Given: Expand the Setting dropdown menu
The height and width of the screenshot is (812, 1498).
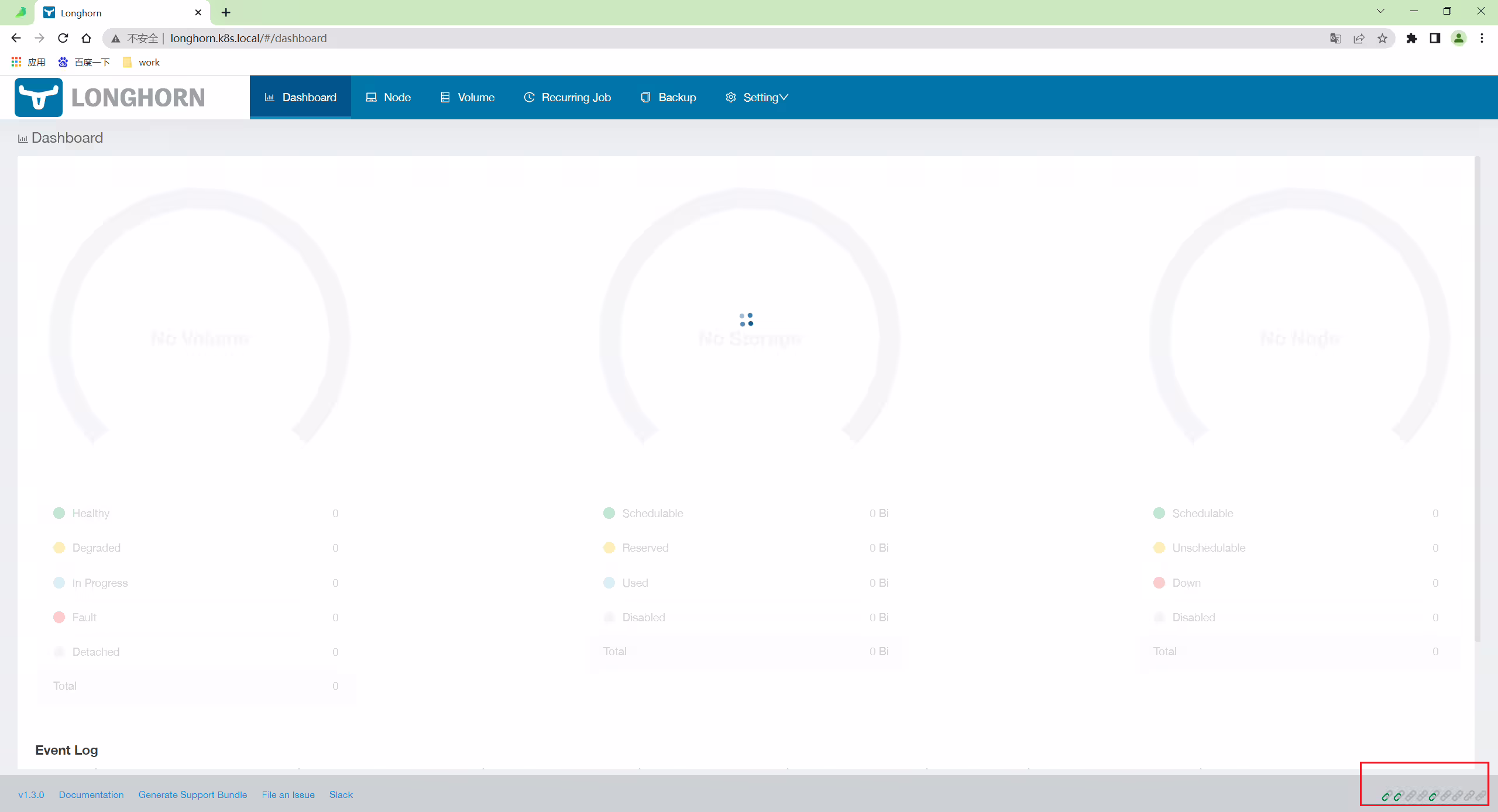Looking at the screenshot, I should [757, 97].
